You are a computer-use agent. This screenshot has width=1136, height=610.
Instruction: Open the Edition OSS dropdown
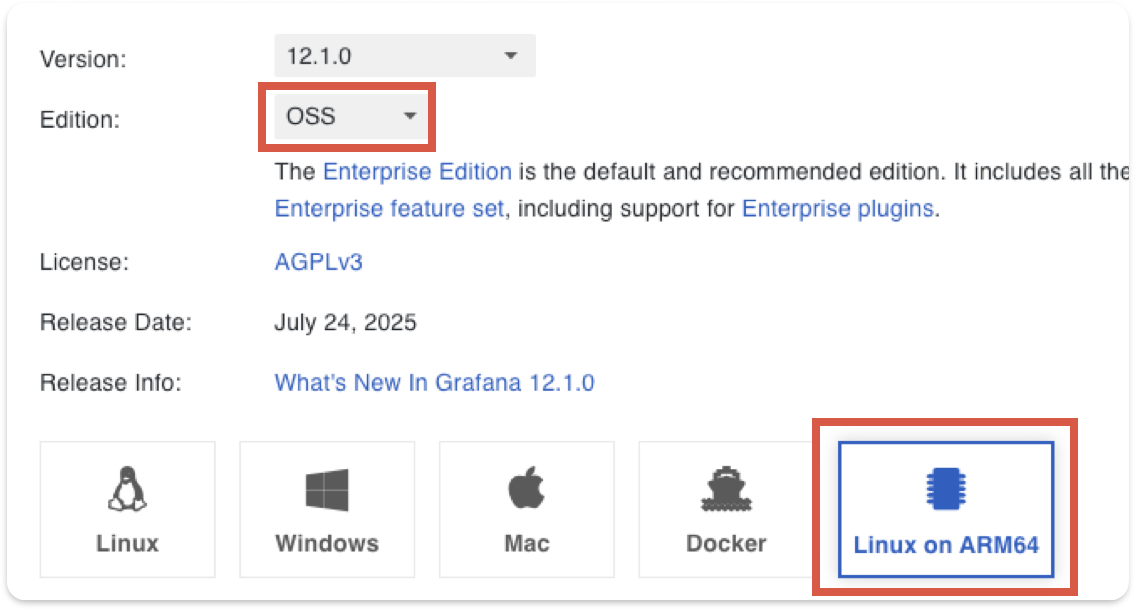350,117
